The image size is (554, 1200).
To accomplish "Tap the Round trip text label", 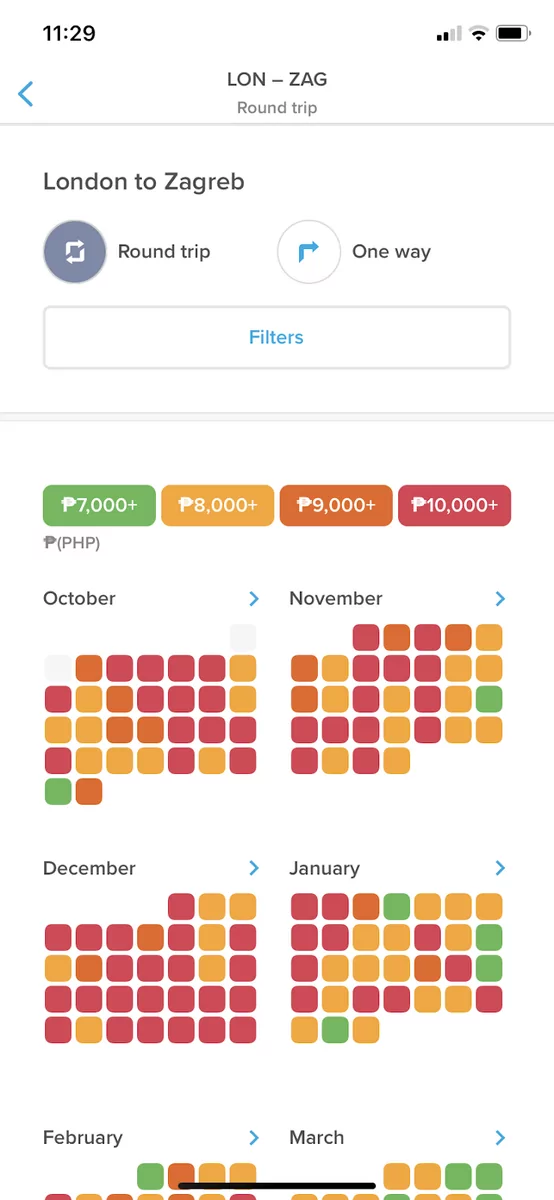I will (x=164, y=252).
